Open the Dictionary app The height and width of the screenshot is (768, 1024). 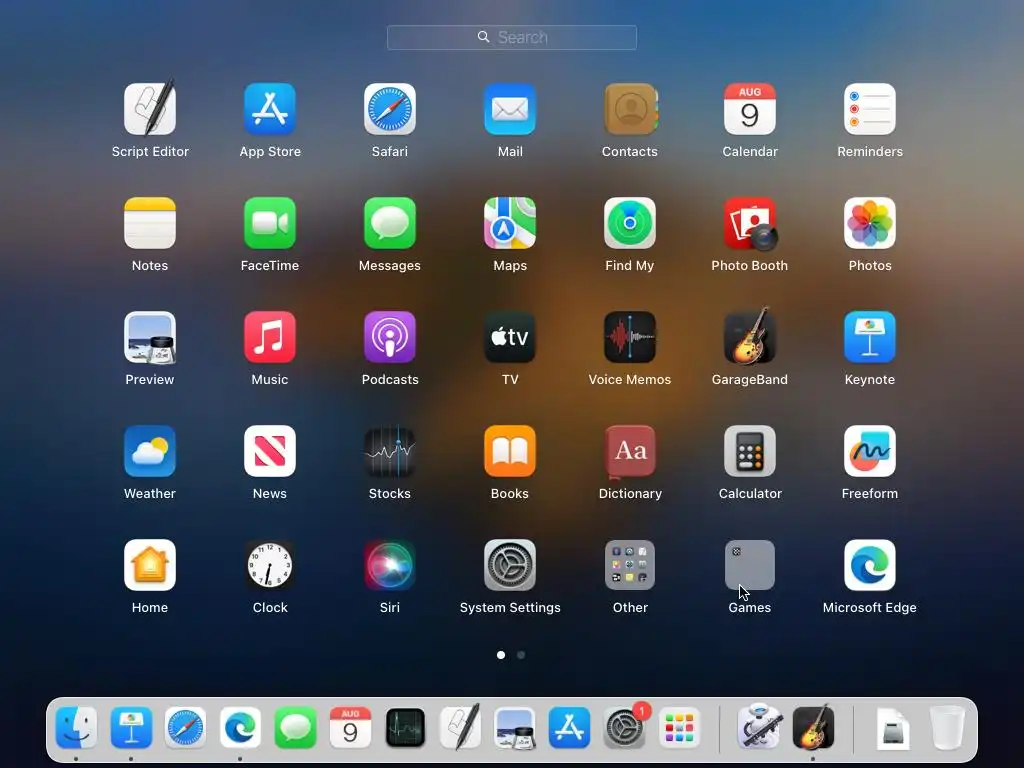tap(630, 451)
